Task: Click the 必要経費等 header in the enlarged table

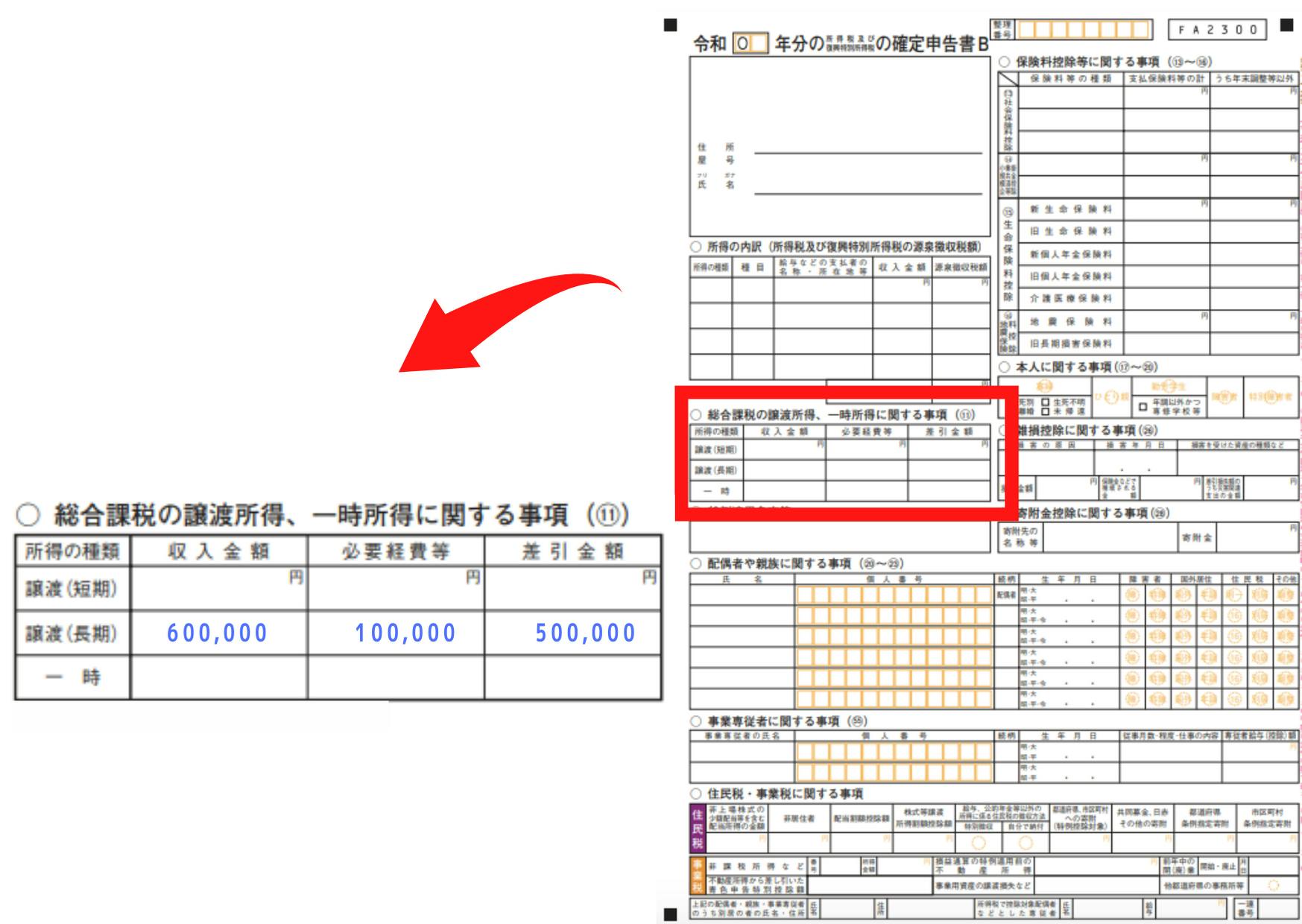Action: [396, 551]
